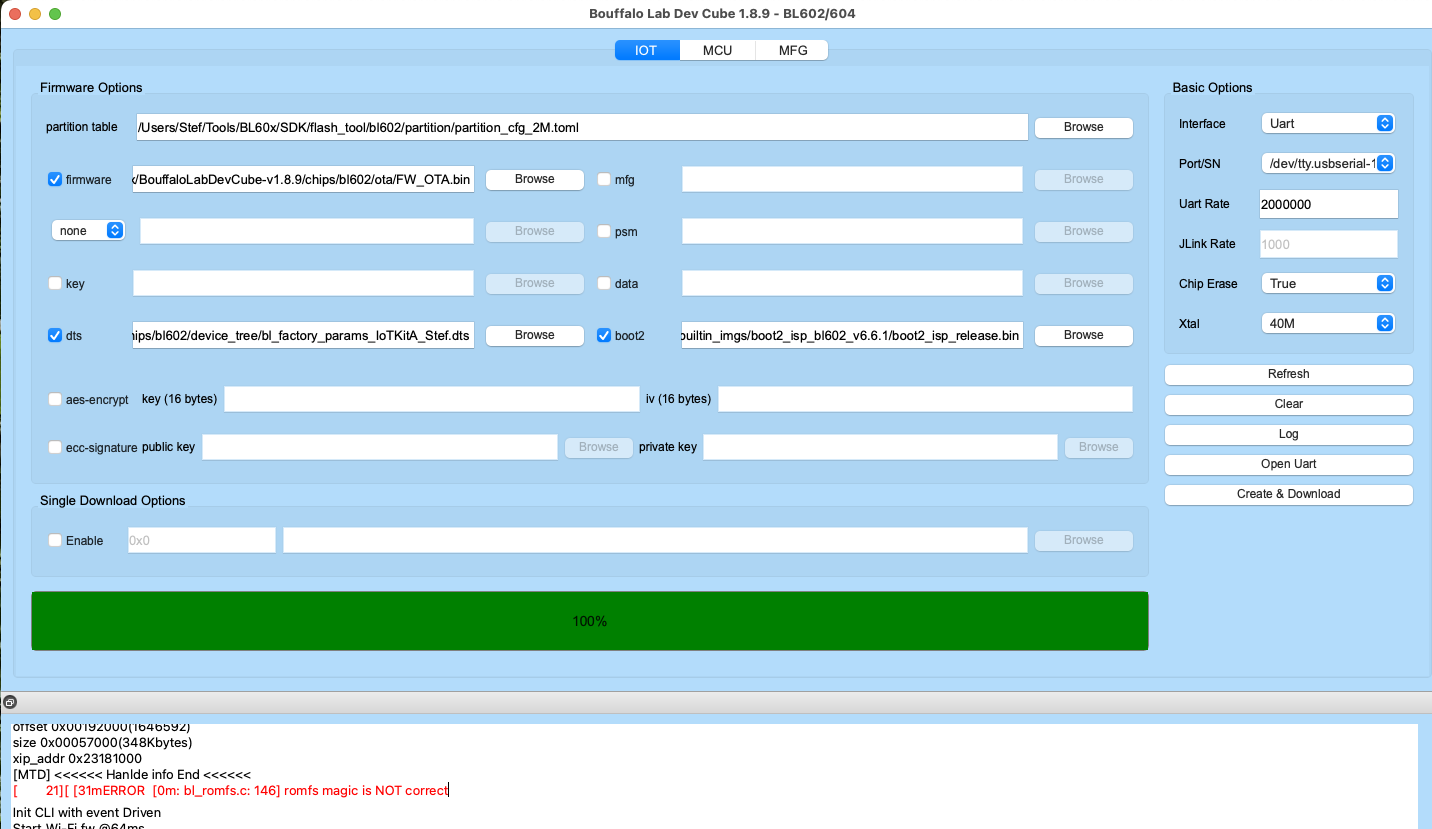Click the Uart Rate field

click(1329, 203)
